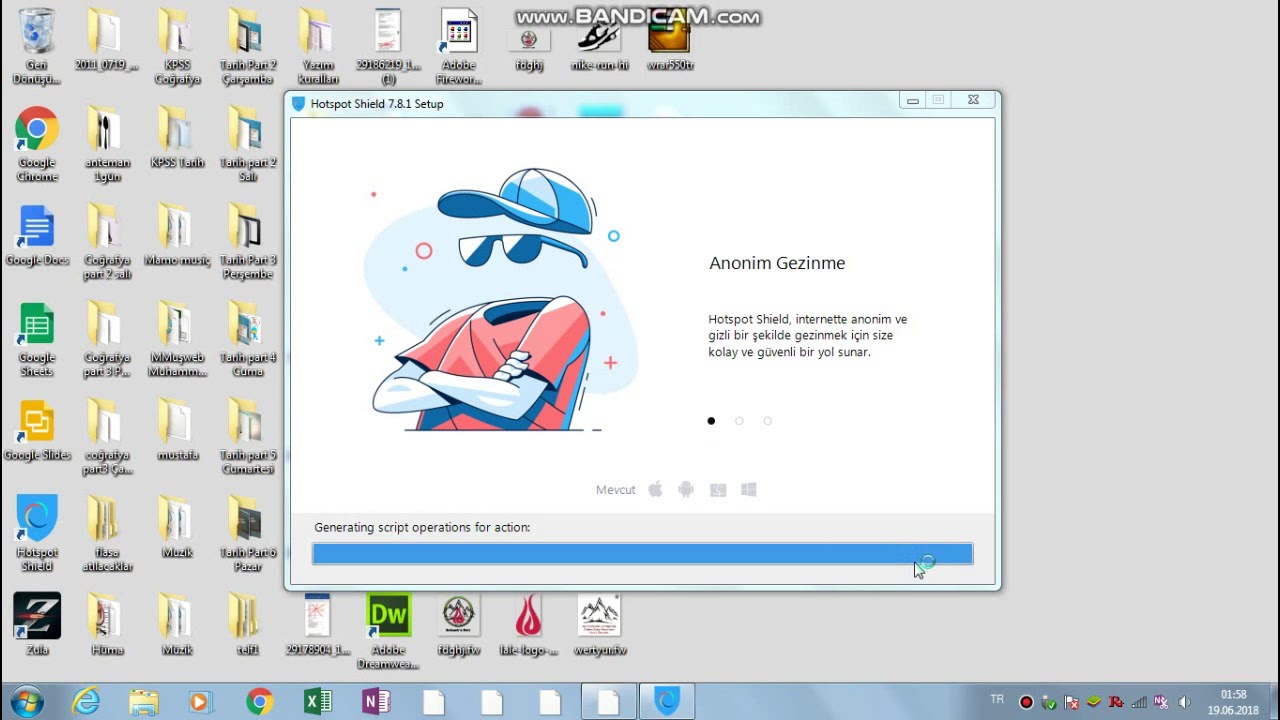Viewport: 1280px width, 720px height.
Task: Select the Tarih part 4 Cuma folder
Action: (247, 340)
